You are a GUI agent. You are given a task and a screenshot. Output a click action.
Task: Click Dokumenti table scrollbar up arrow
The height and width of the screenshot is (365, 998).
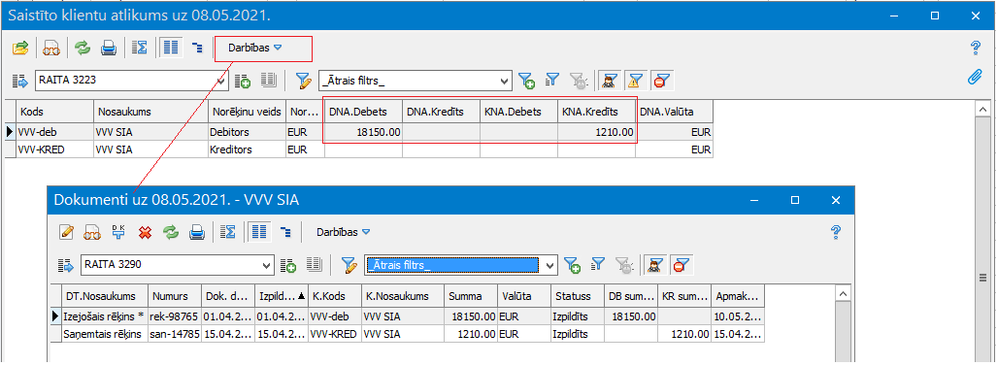point(843,294)
